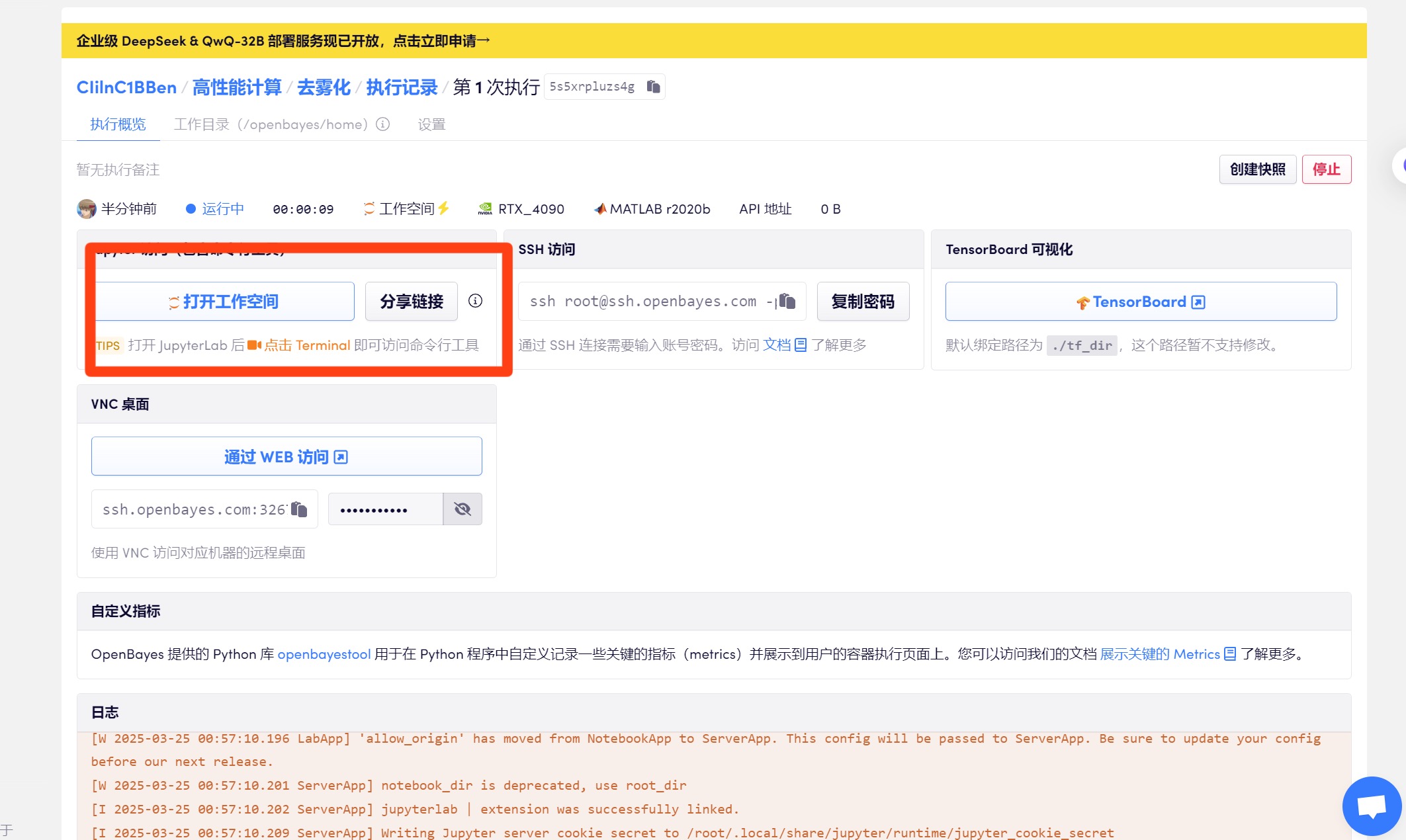Viewport: 1406px width, 840px height.
Task: Open the openbayestool link
Action: pyautogui.click(x=324, y=654)
